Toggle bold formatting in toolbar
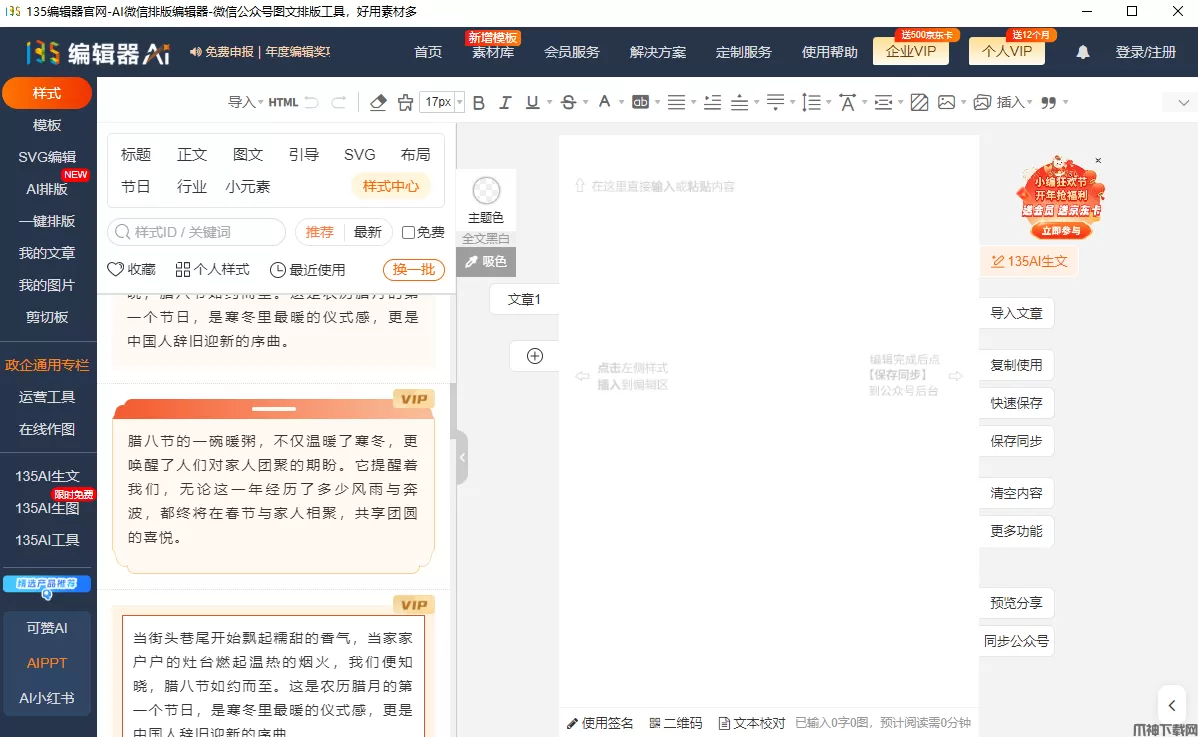The image size is (1198, 737). point(478,102)
